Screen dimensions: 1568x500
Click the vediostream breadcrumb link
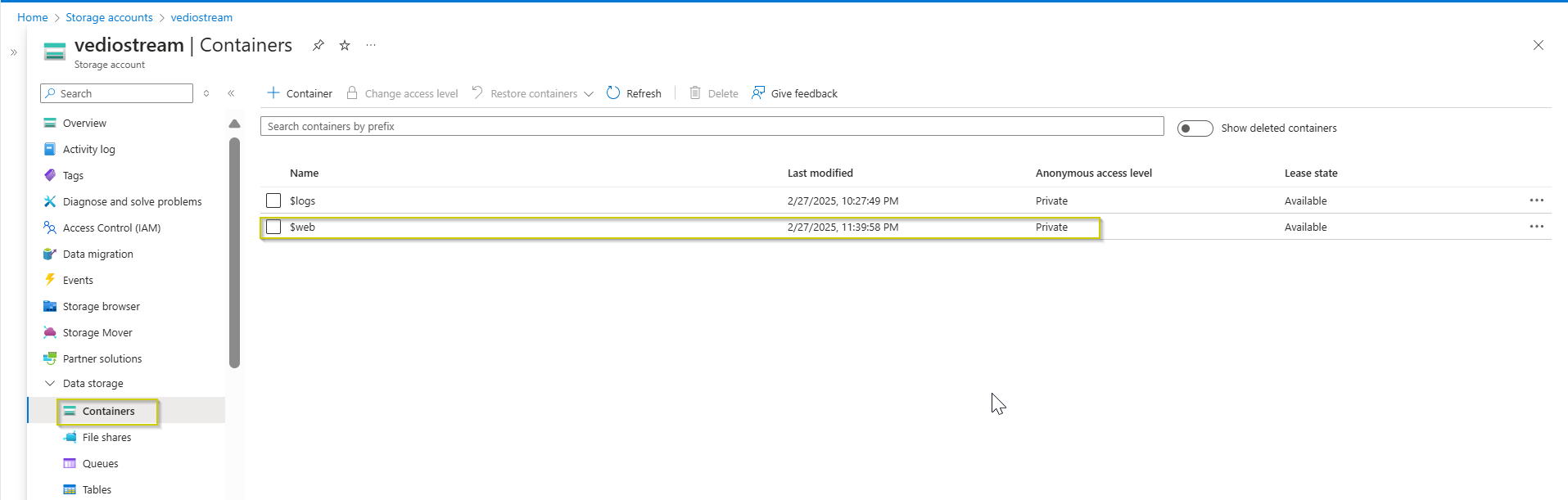point(201,17)
